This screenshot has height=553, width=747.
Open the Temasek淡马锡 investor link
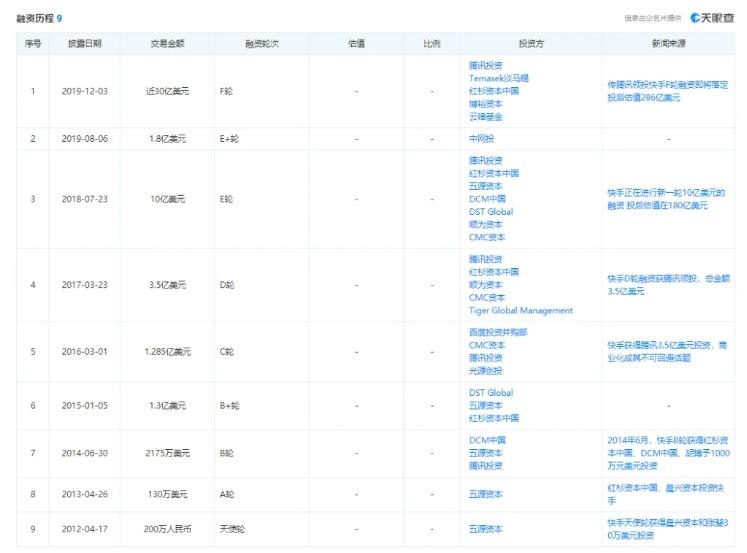tap(498, 78)
